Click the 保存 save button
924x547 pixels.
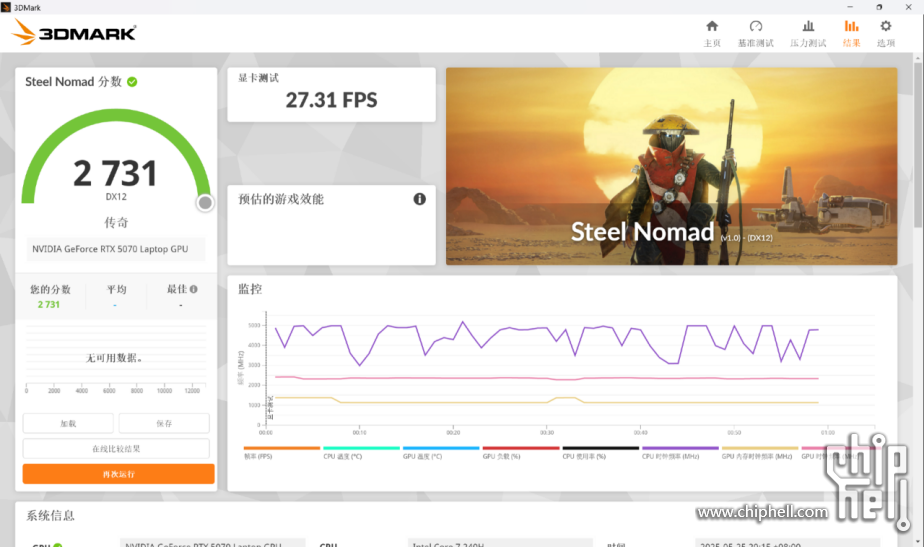[164, 423]
